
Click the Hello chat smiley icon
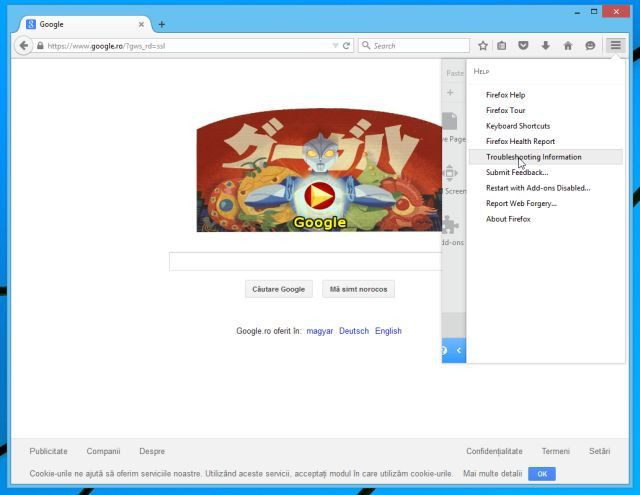[x=590, y=45]
